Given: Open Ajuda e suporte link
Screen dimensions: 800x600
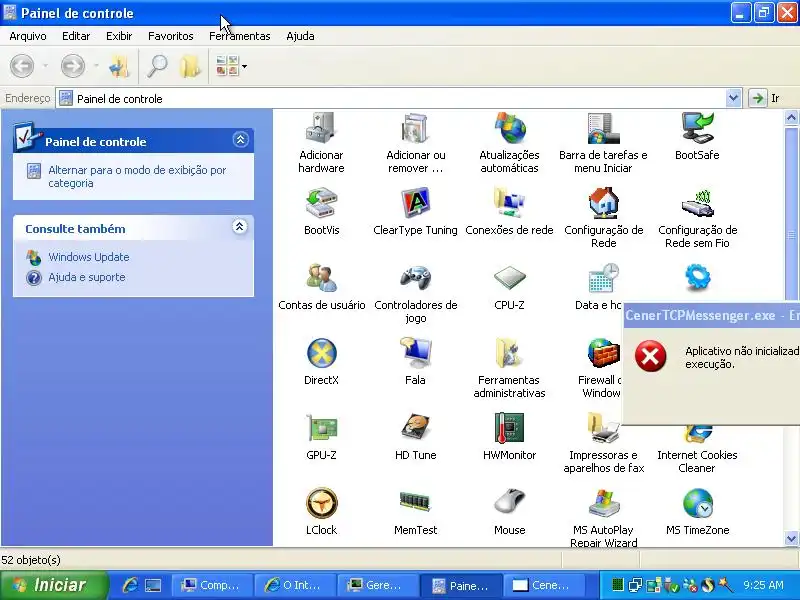Looking at the screenshot, I should 87,277.
